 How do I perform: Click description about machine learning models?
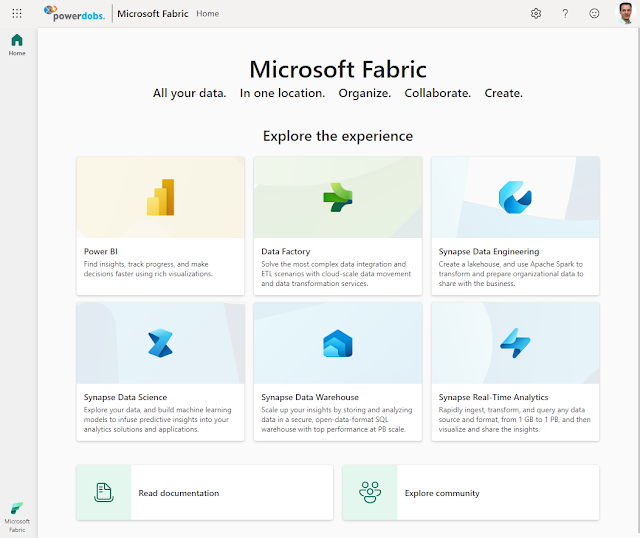(158, 420)
